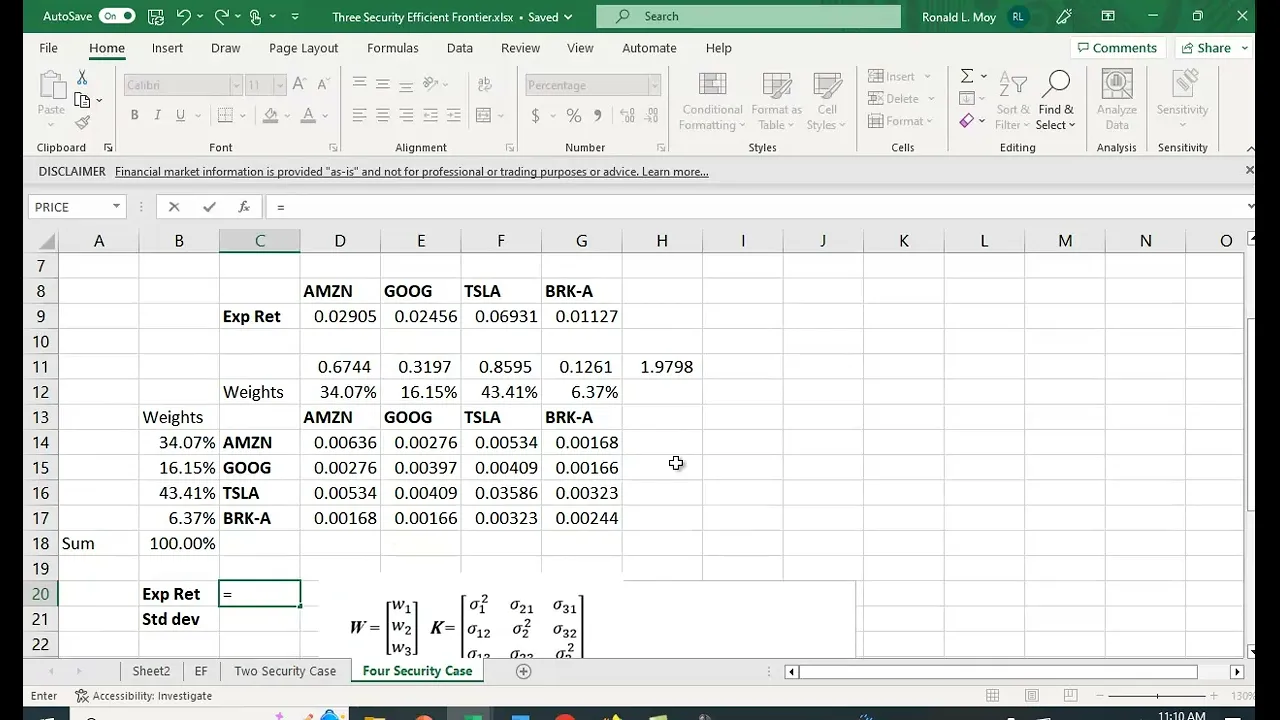This screenshot has width=1280, height=720.
Task: Open the Borders icon
Action: pos(225,115)
